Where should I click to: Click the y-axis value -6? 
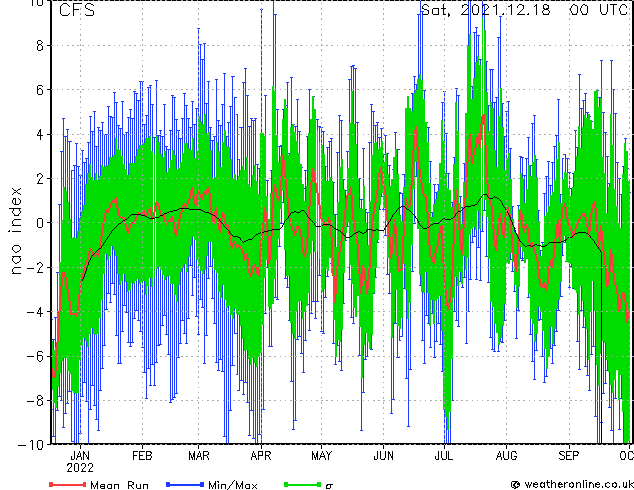tap(35, 356)
